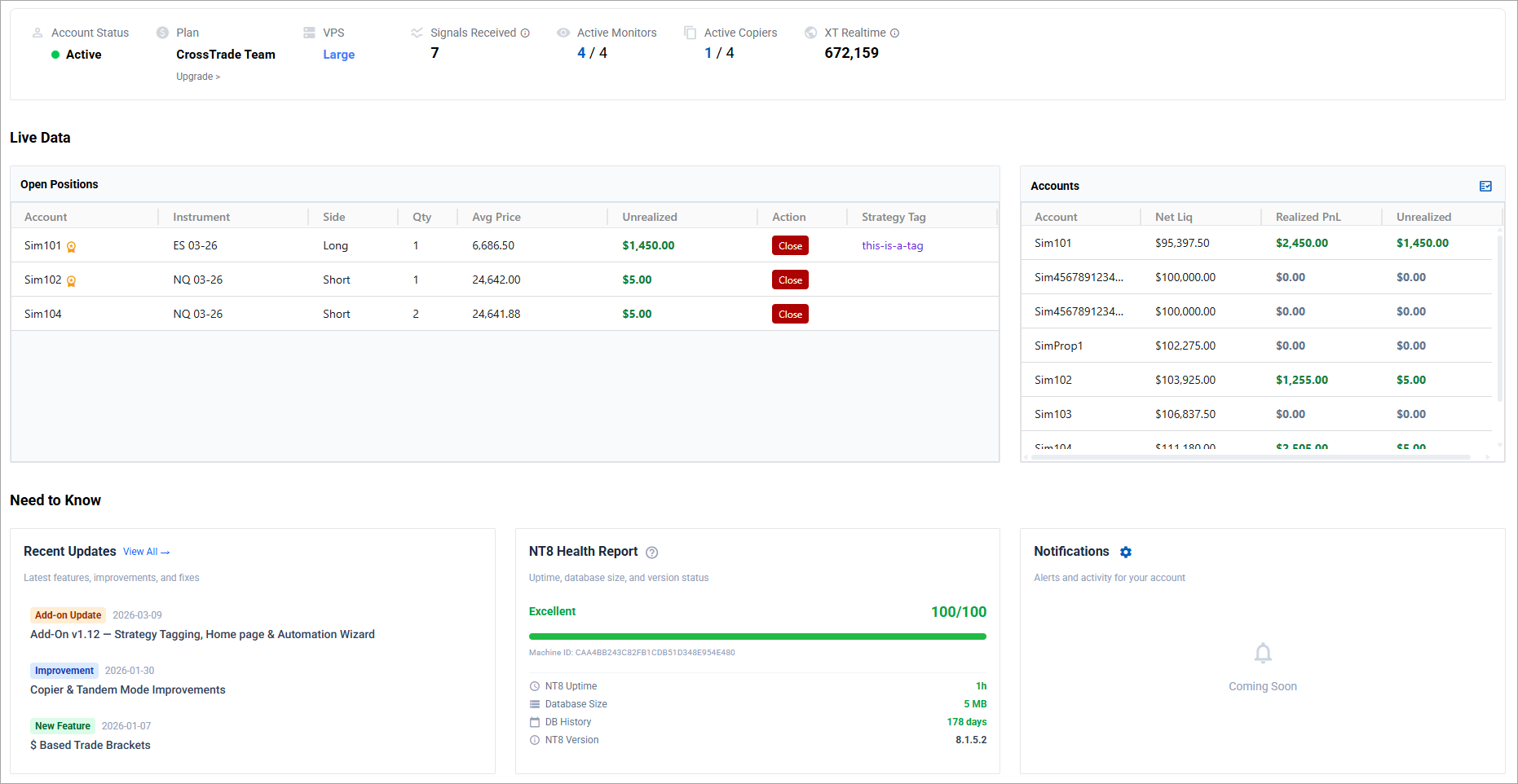Open NT8 Health Report help icon
Screen dimensions: 1518x784
[x=651, y=553]
